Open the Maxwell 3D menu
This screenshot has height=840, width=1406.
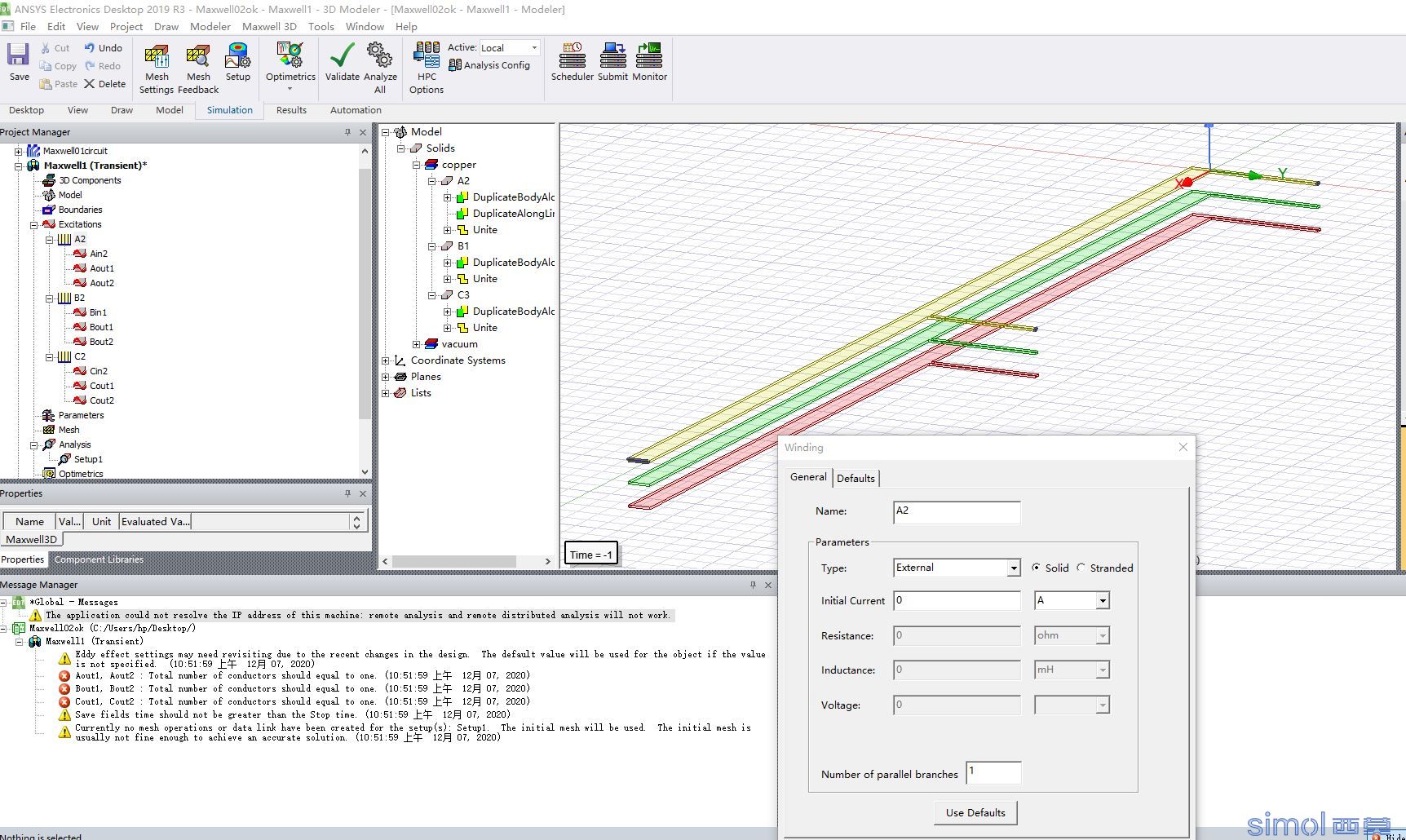[269, 26]
